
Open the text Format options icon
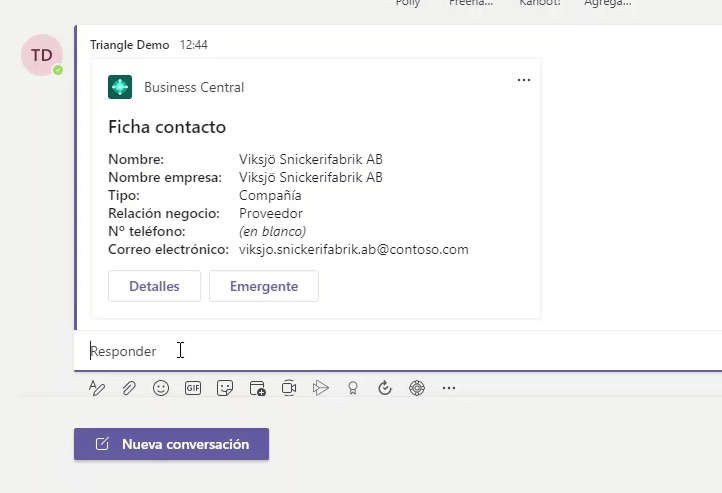pyautogui.click(x=97, y=388)
